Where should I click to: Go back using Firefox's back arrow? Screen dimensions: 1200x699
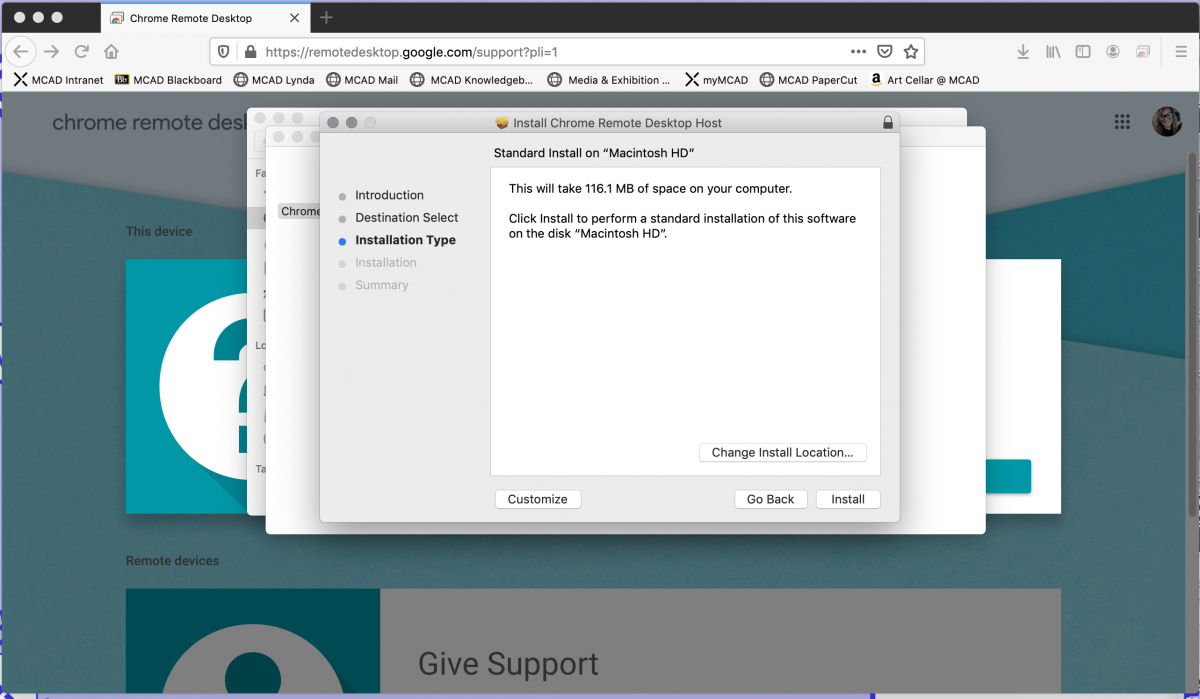[21, 52]
